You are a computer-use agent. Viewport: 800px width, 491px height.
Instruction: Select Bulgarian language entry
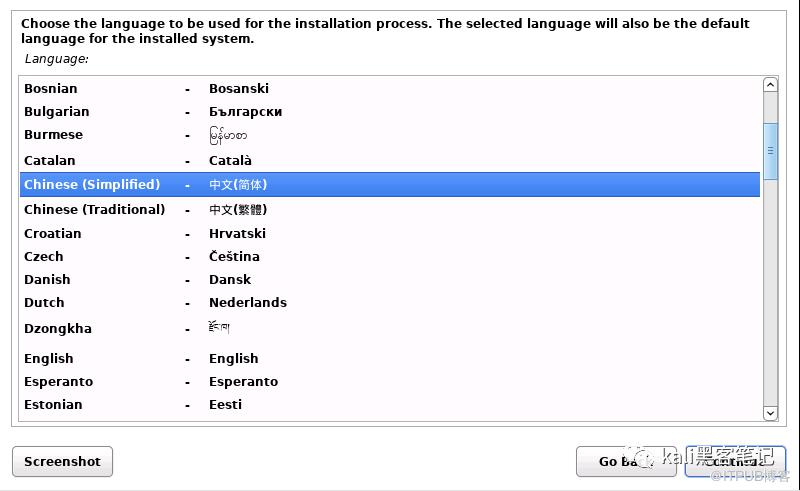(390, 112)
